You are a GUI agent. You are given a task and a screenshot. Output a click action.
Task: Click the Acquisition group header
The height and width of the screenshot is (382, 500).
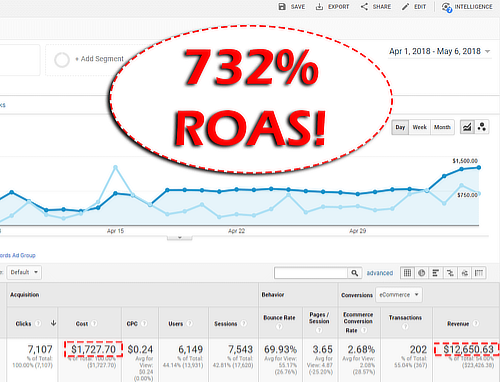coord(24,295)
